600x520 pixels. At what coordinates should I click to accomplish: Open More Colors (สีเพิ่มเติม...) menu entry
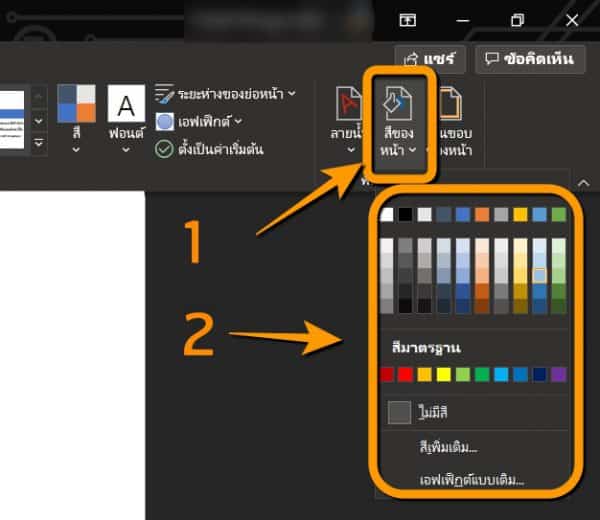[x=448, y=447]
